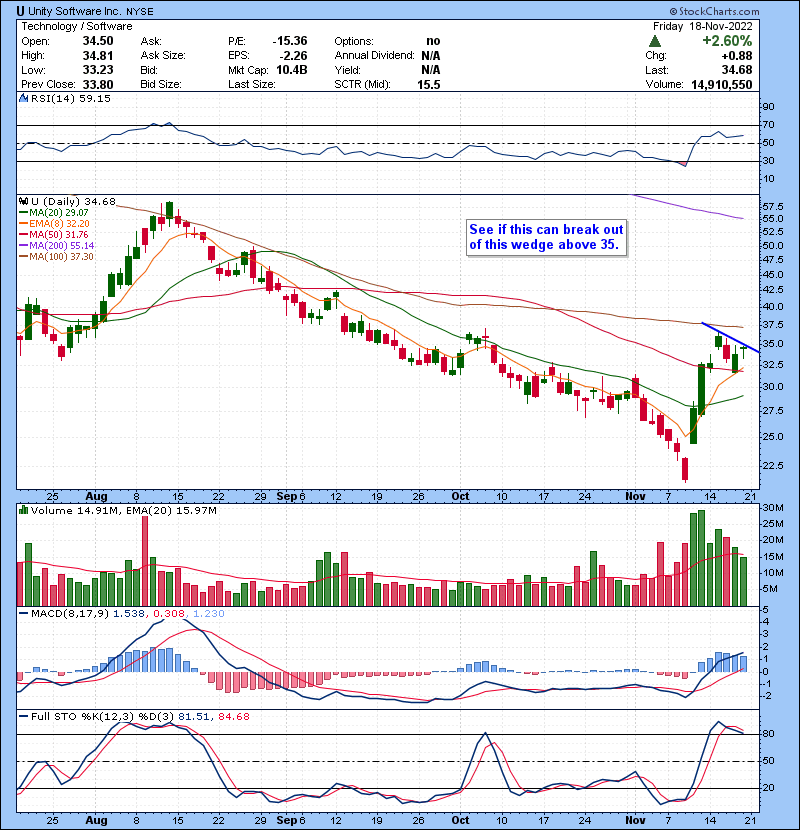Viewport: 800px width, 830px height.
Task: Click the MACD(8,17,9) indicator label
Action: point(70,614)
